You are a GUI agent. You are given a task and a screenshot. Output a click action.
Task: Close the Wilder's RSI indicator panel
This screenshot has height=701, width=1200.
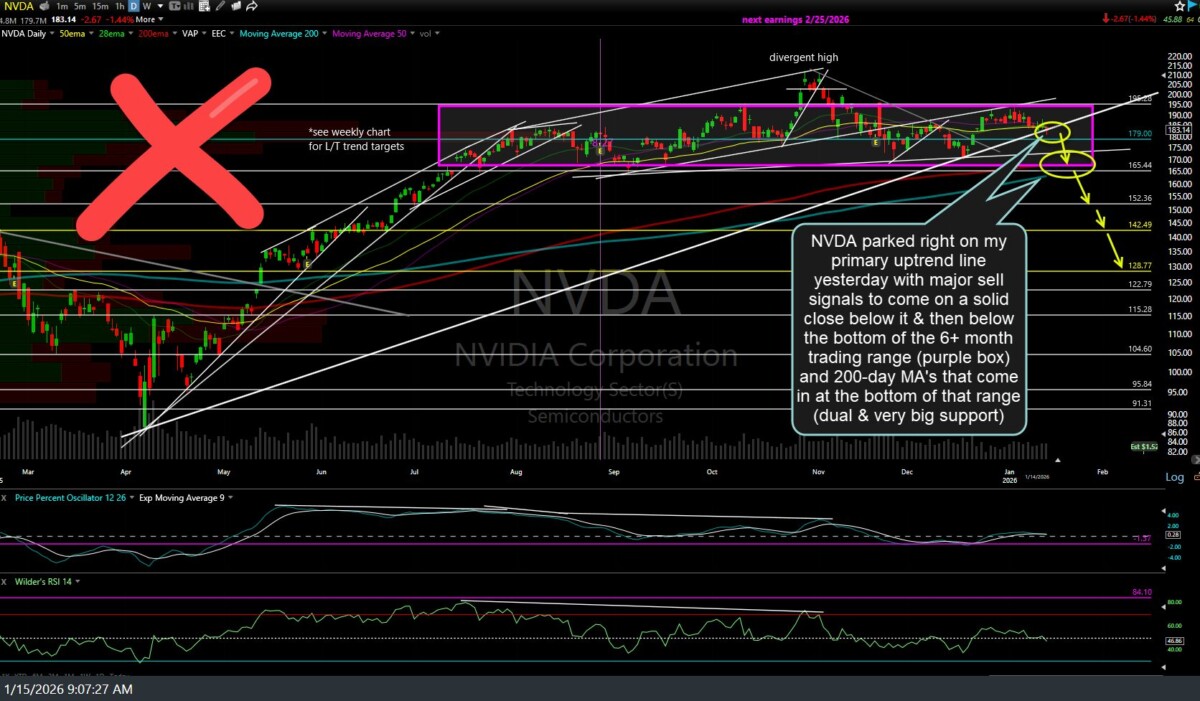coord(6,581)
